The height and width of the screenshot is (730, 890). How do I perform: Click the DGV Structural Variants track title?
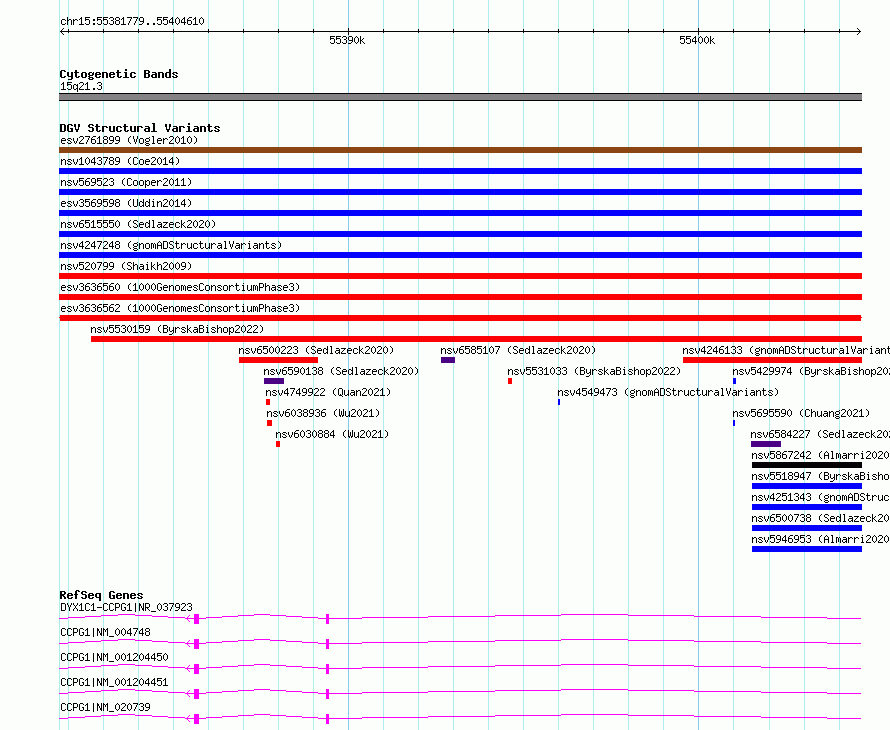[x=140, y=128]
